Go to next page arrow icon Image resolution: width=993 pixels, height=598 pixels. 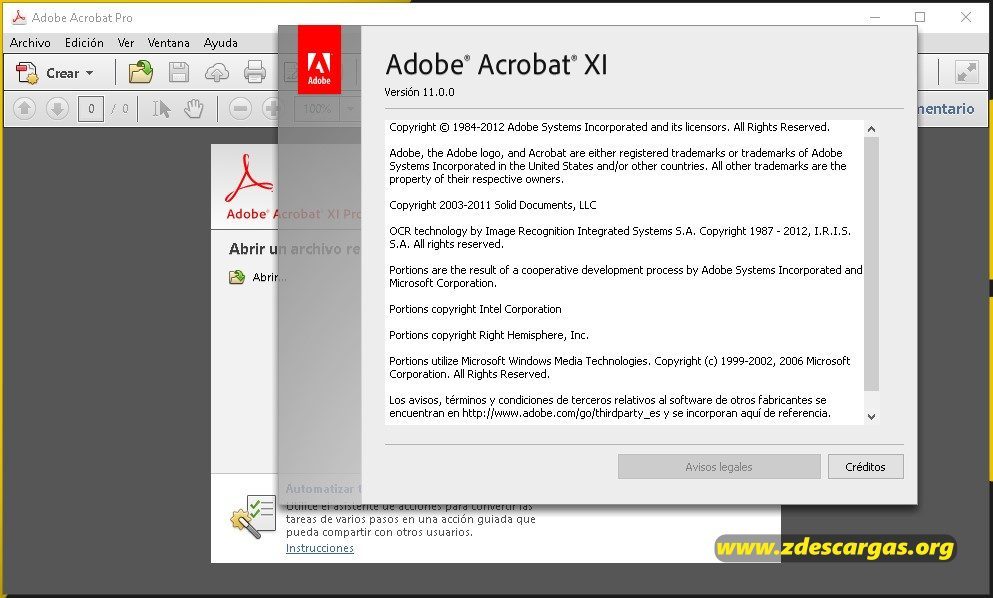[57, 109]
